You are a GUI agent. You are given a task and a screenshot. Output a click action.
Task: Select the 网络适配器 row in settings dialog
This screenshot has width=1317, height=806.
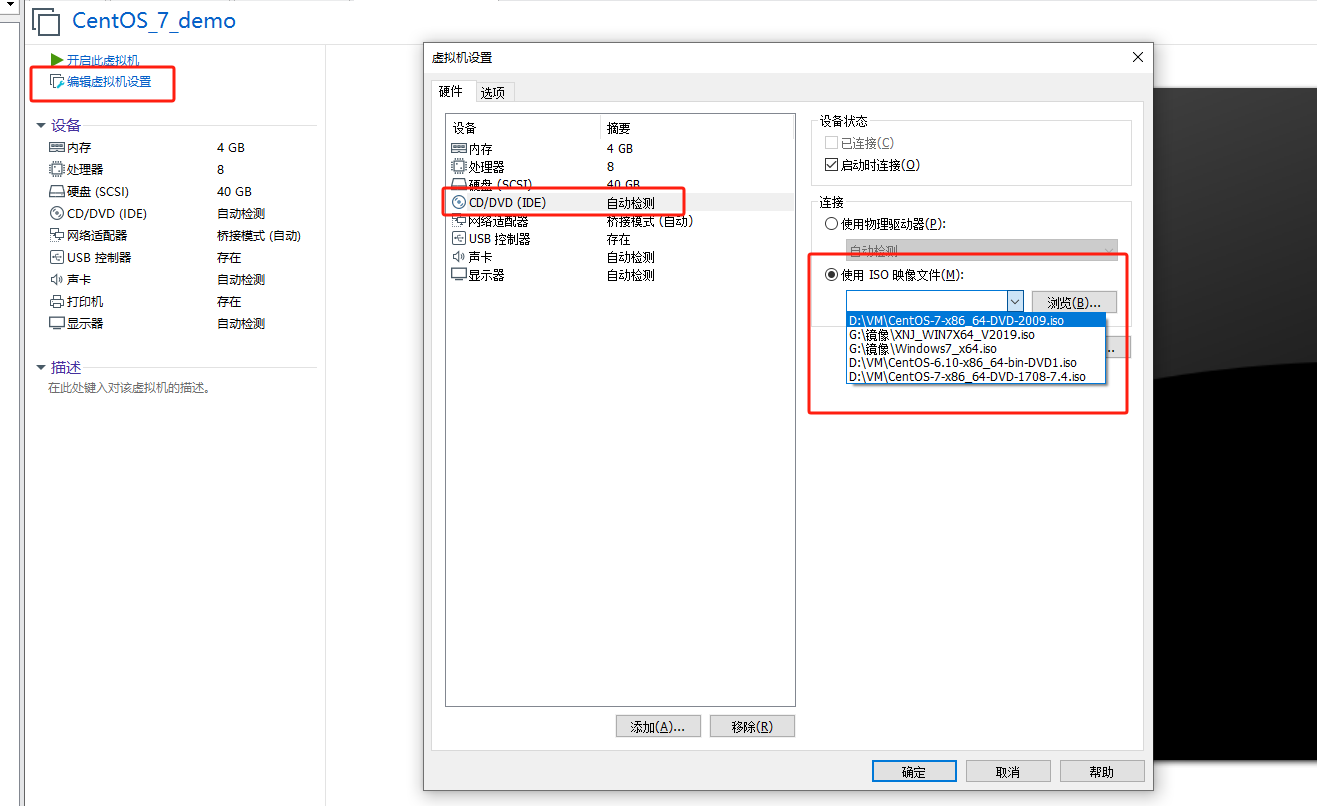(620, 221)
